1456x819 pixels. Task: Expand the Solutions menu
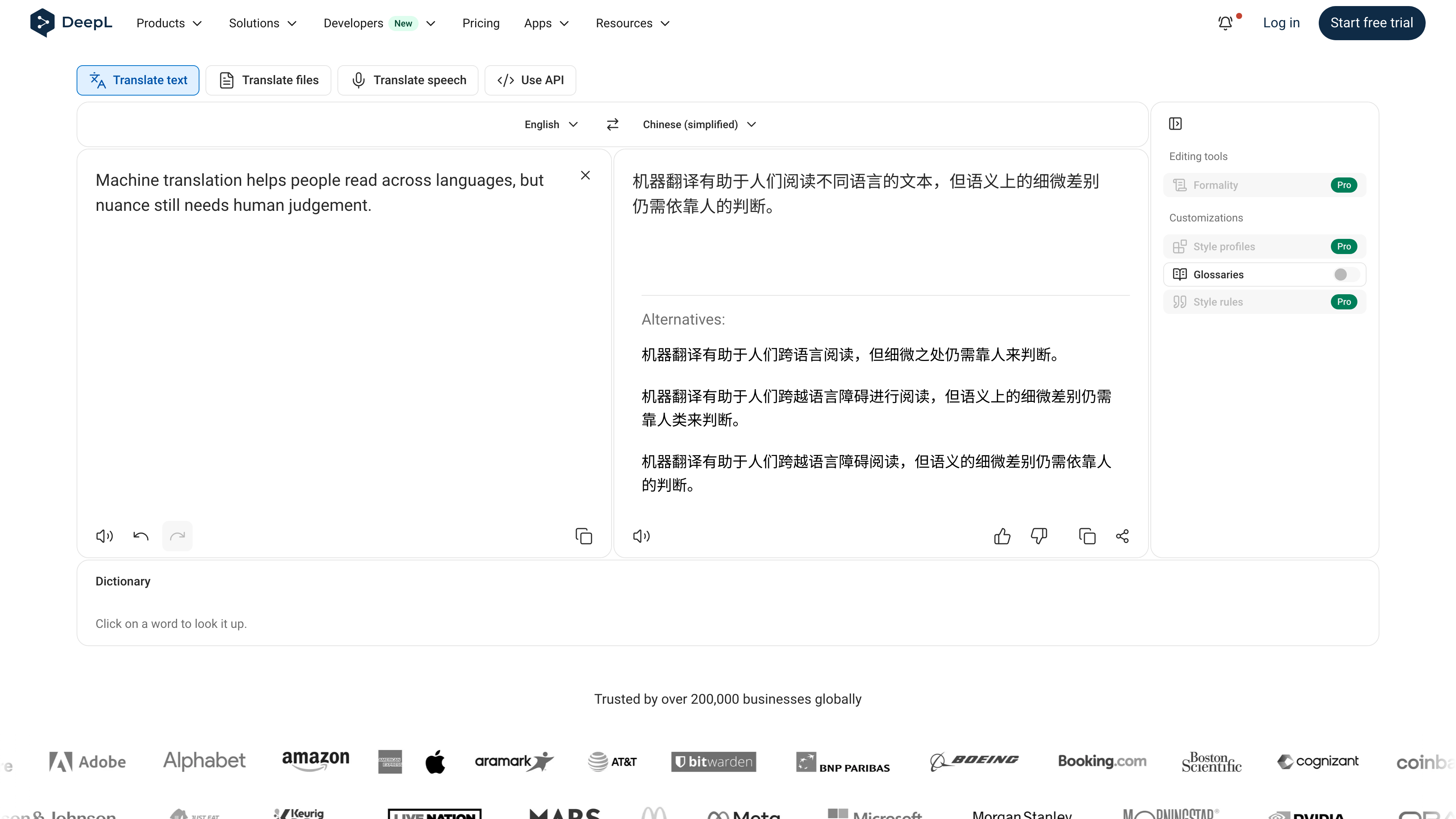point(263,23)
